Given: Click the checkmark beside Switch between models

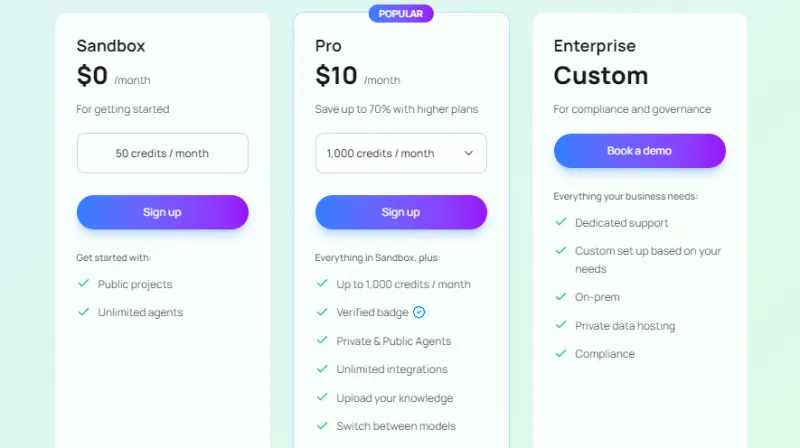Looking at the screenshot, I should pyautogui.click(x=322, y=426).
